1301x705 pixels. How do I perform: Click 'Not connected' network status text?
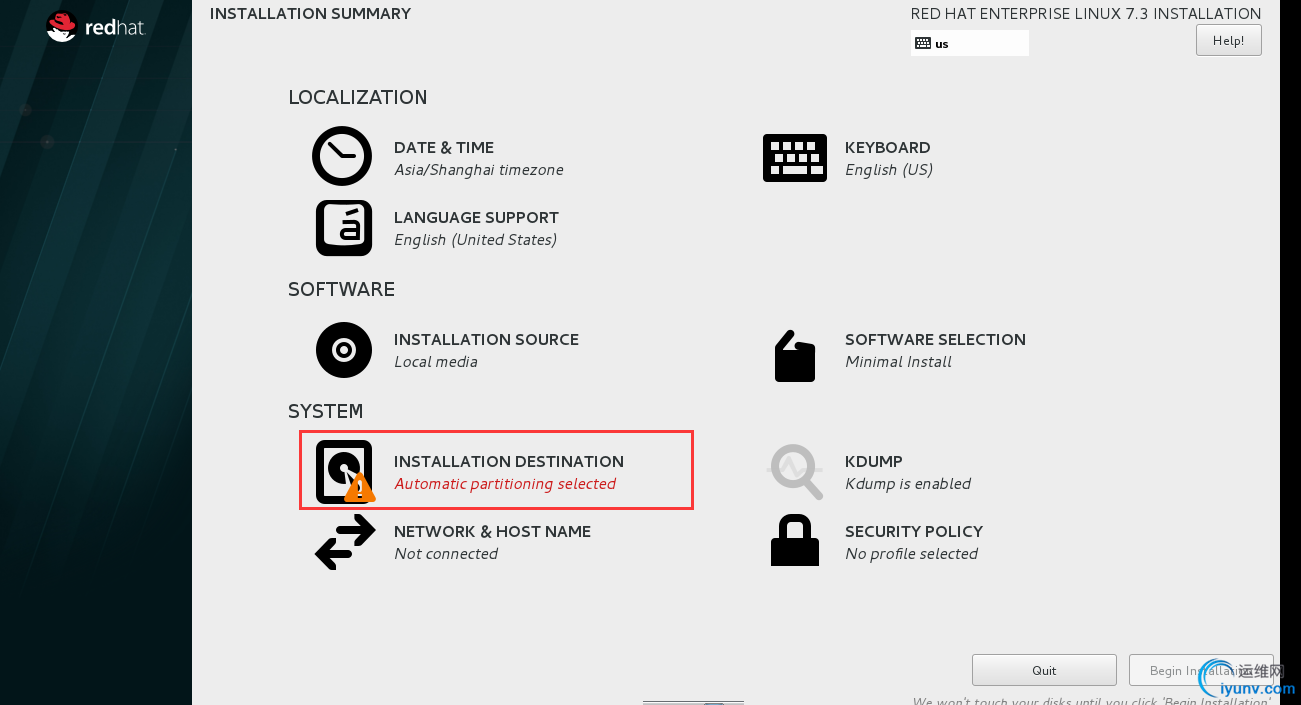446,554
